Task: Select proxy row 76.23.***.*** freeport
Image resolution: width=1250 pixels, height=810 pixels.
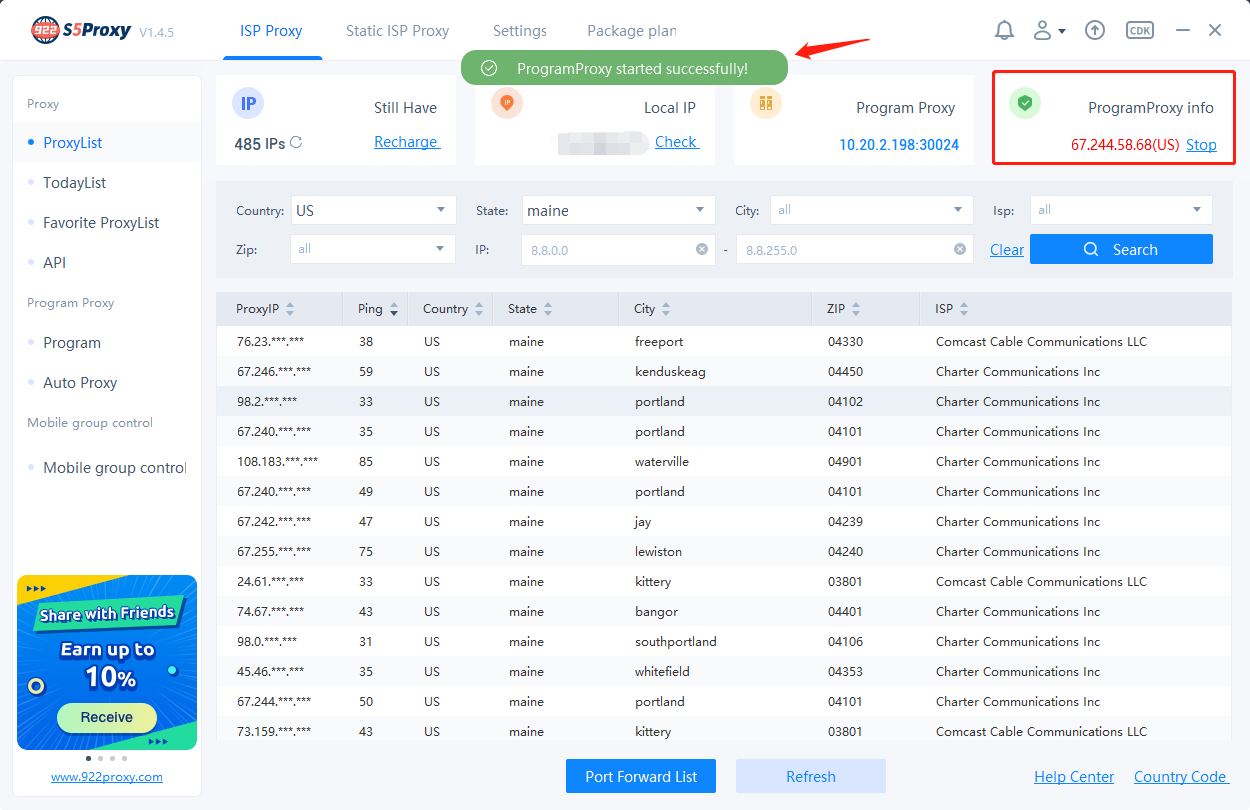Action: (724, 342)
